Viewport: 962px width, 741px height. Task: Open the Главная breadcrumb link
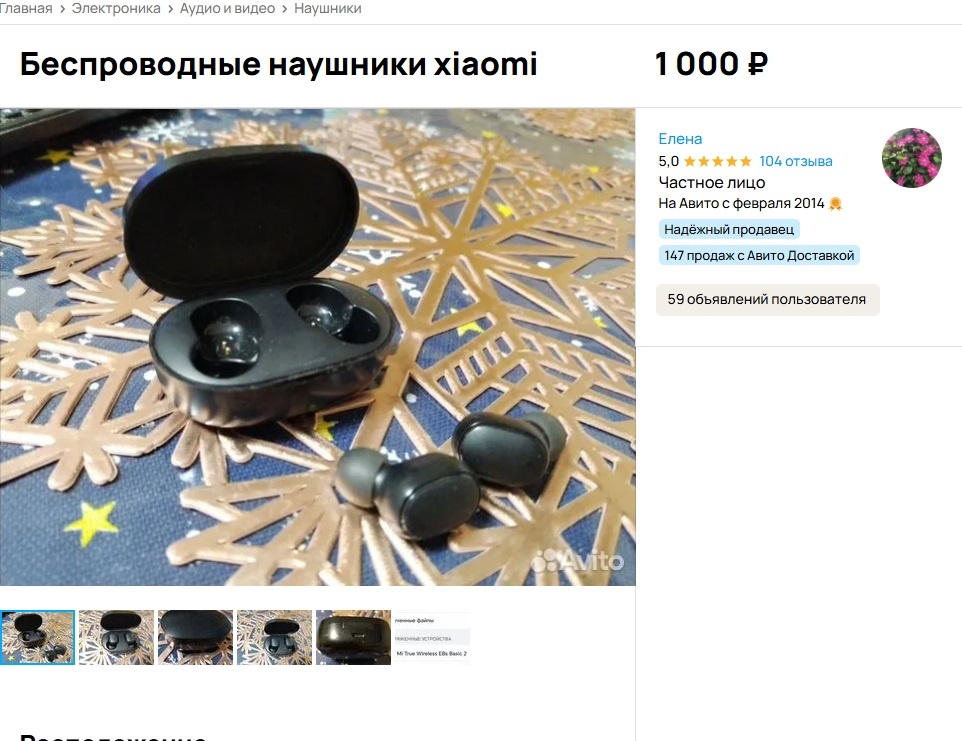[x=26, y=9]
